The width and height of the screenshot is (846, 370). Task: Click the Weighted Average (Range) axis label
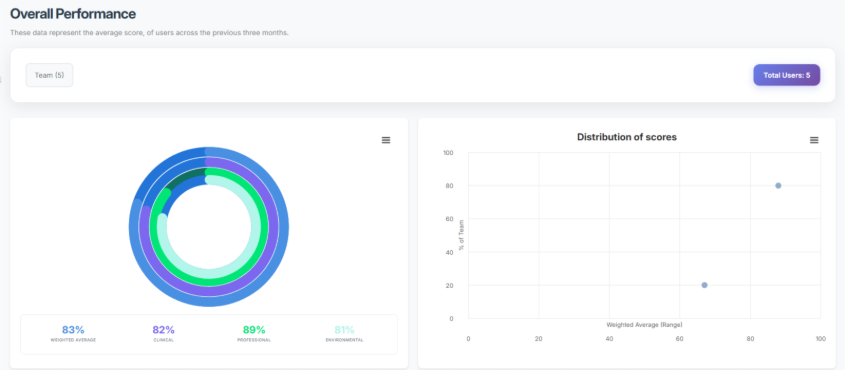click(644, 325)
